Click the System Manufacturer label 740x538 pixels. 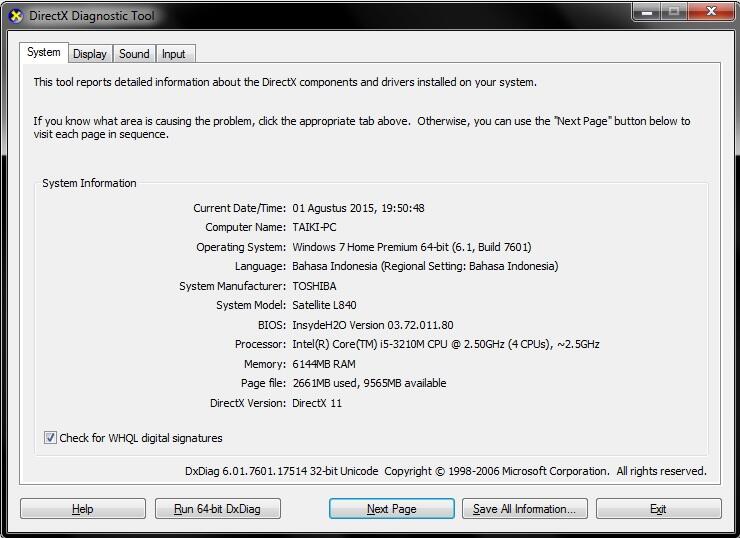point(232,286)
